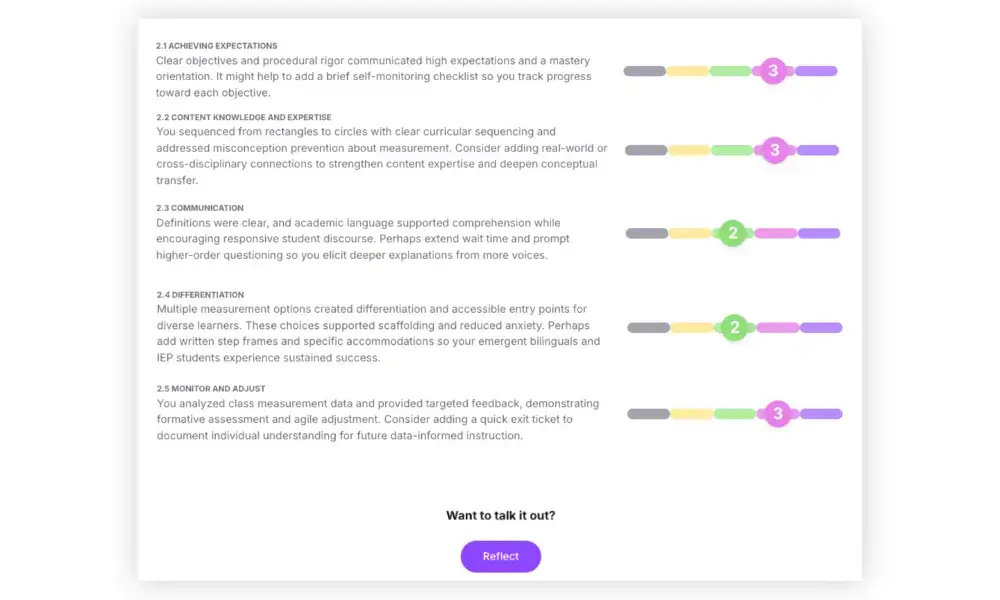Click the yellow segment of the Differentiation slider
Screen dimensions: 1000x600
pos(690,327)
